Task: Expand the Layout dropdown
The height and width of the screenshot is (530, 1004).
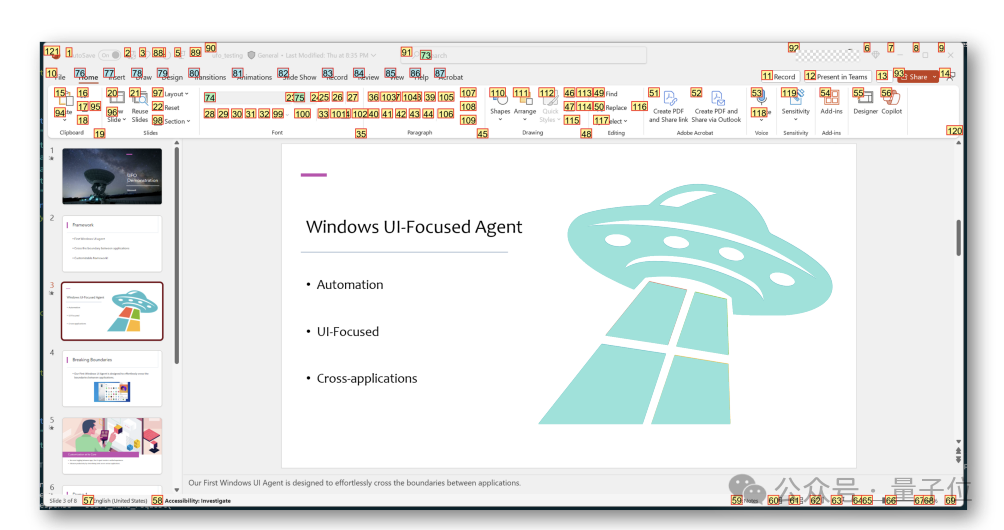Action: click(174, 94)
